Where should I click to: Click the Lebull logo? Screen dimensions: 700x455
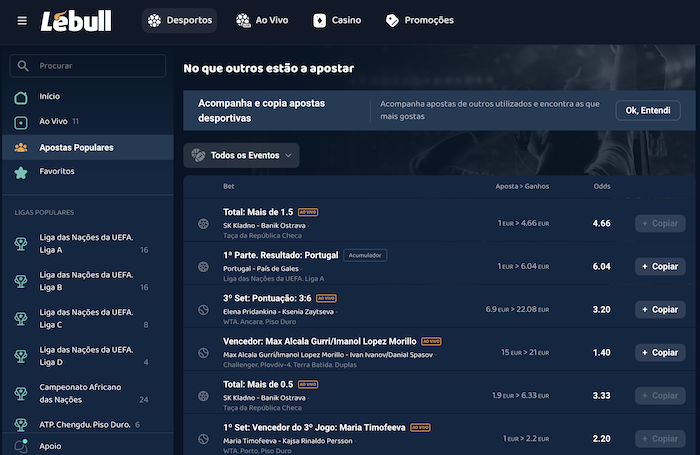[x=76, y=21]
